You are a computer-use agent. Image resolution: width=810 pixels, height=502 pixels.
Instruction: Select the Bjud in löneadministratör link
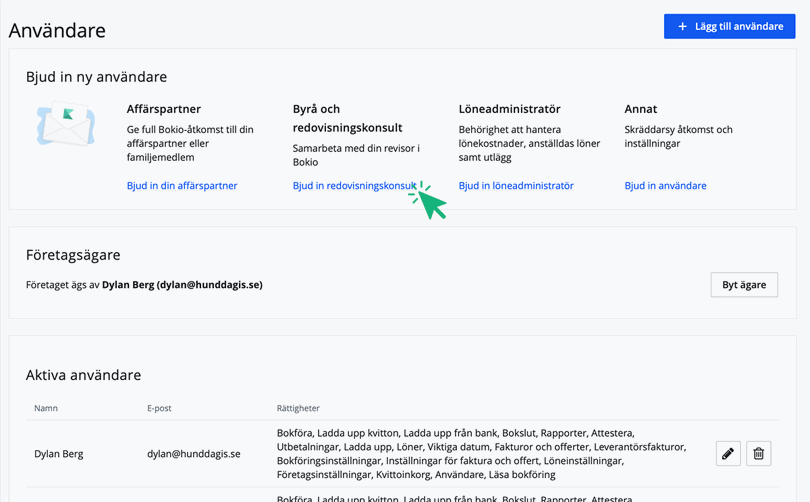click(x=516, y=186)
